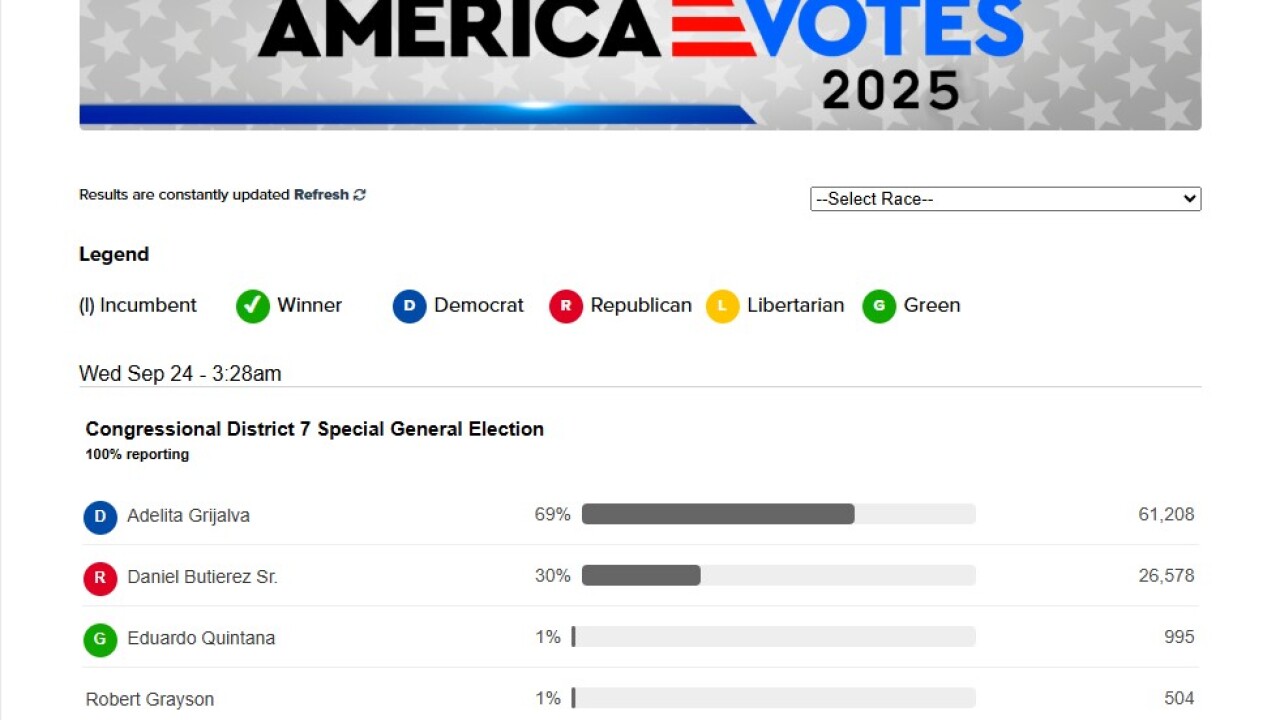Viewport: 1280px width, 720px height.
Task: Click Robert Grayson's candidate name
Action: [x=149, y=699]
